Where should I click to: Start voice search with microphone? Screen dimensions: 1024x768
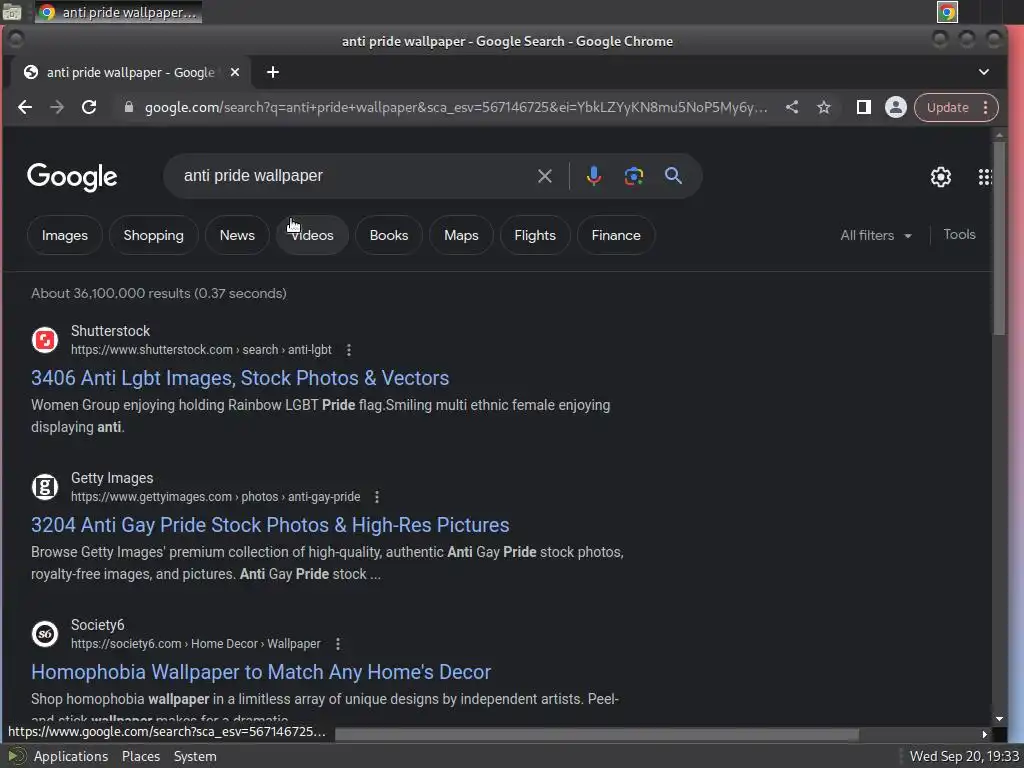pyautogui.click(x=594, y=176)
